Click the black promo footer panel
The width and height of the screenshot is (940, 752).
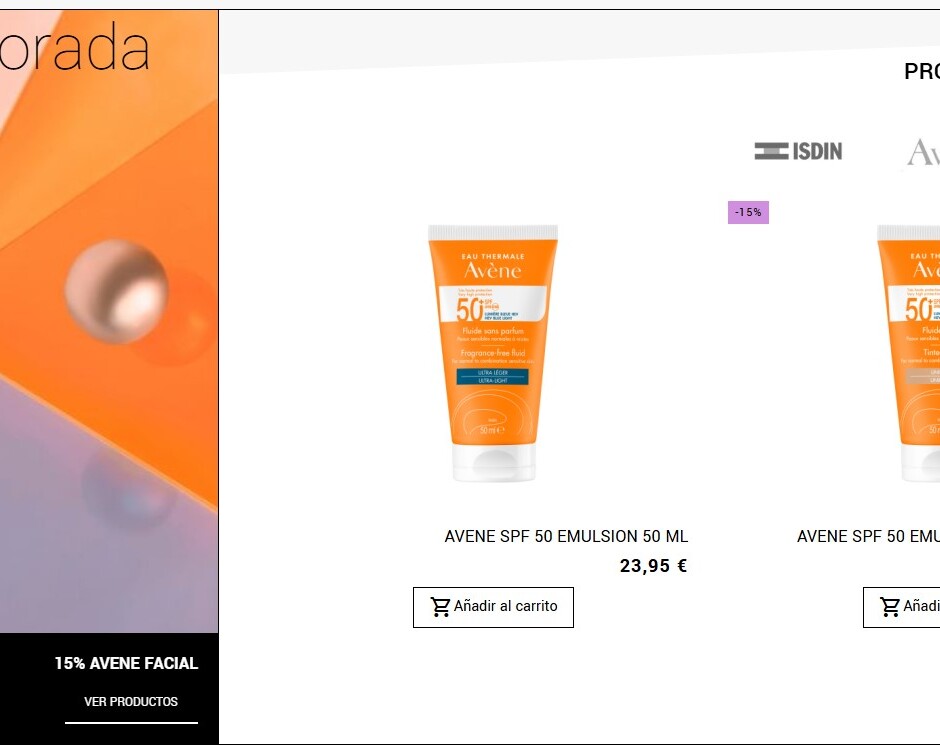coord(109,688)
